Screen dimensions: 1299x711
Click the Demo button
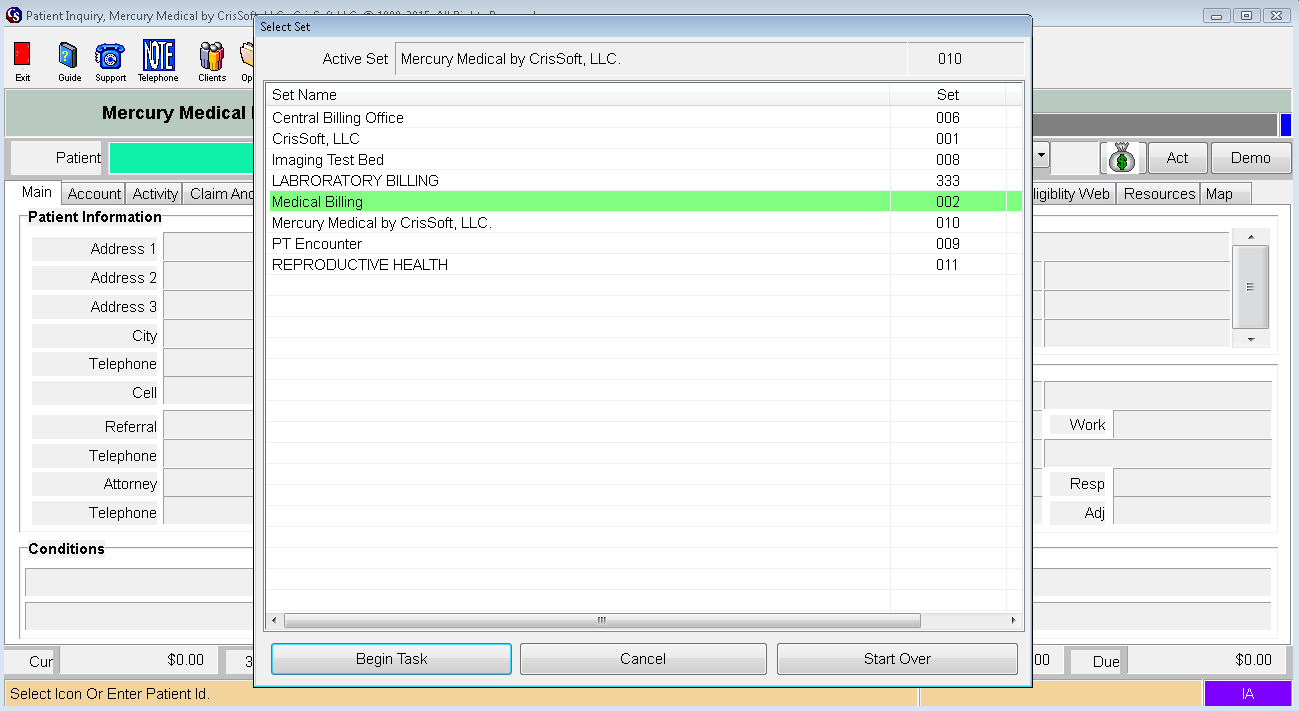[x=1250, y=158]
